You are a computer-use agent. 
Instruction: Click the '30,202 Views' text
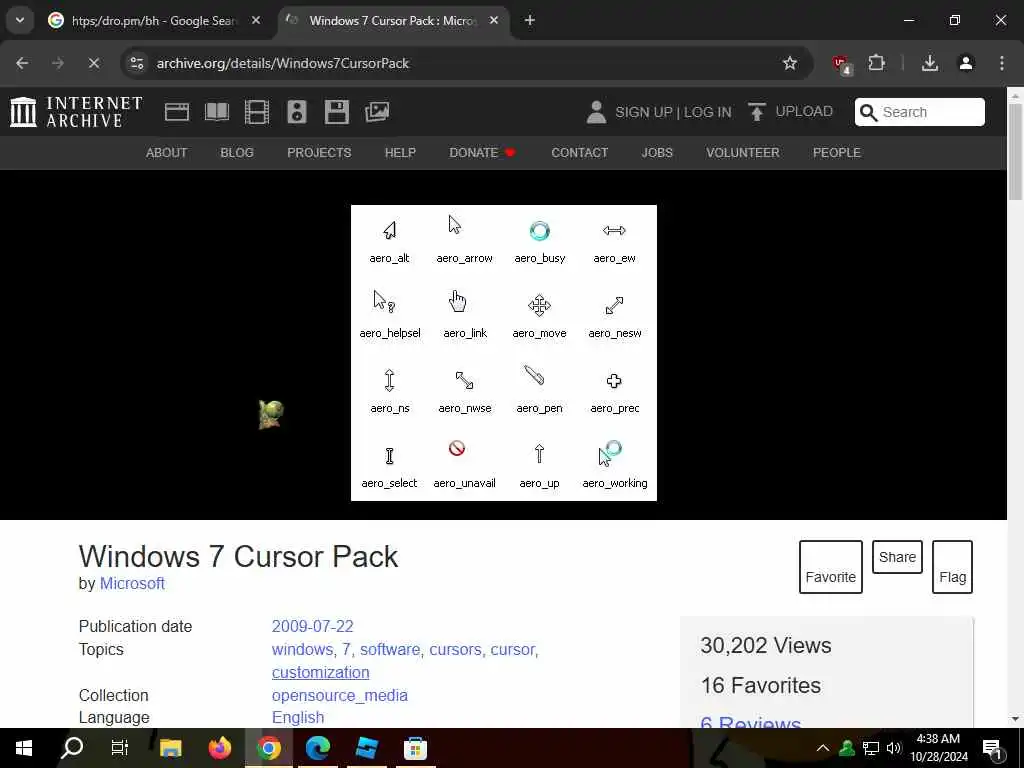765,645
